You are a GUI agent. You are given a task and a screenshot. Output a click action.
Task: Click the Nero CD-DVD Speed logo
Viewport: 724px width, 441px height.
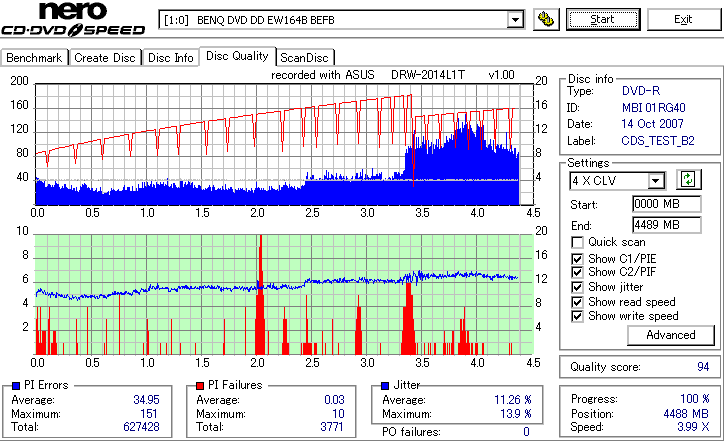point(73,19)
